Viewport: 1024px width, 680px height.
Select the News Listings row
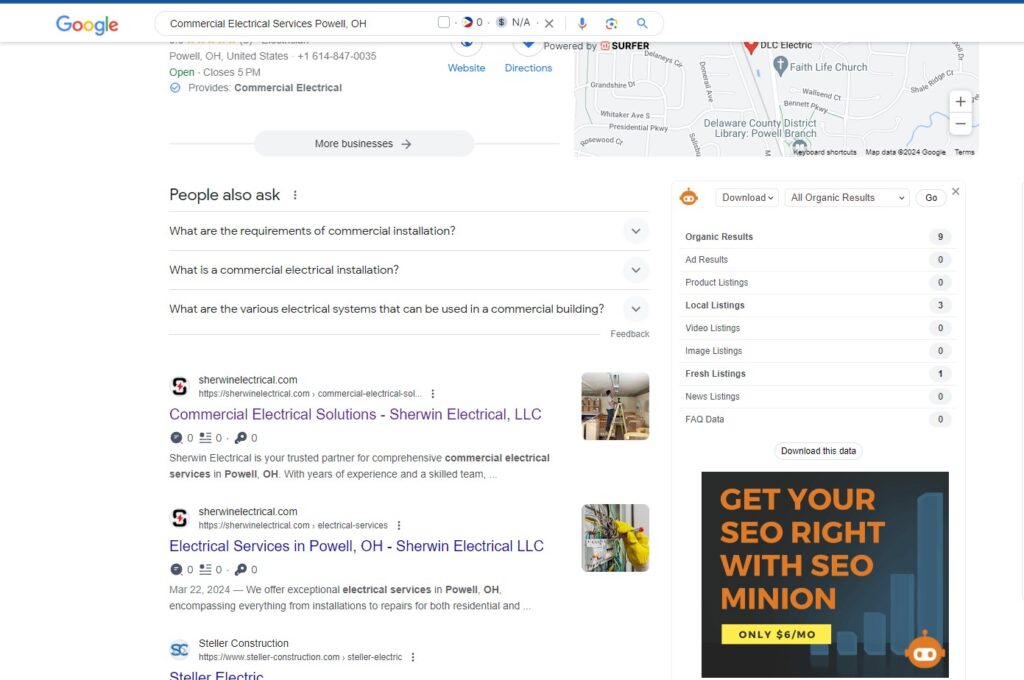(x=817, y=397)
